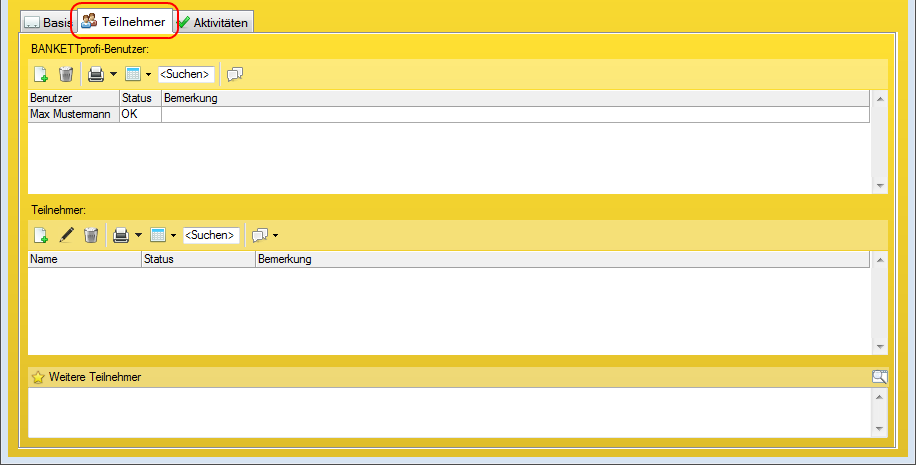Click printer icon in Teilnehmer toolbar

[x=121, y=236]
